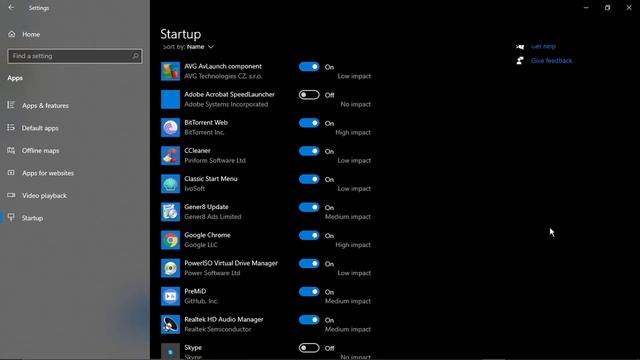Click the Apps for websites sidebar icon
The image size is (640, 360).
point(11,173)
